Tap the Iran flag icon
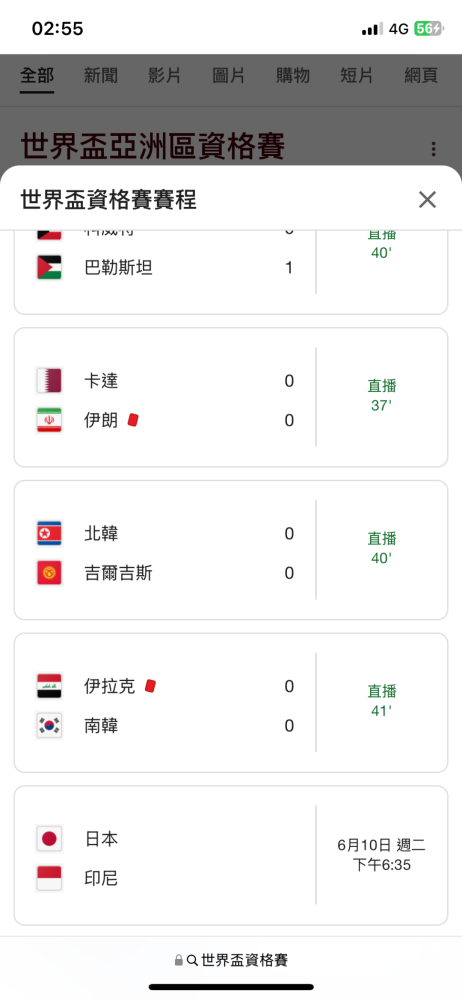Image resolution: width=462 pixels, height=1000 pixels. (49, 420)
